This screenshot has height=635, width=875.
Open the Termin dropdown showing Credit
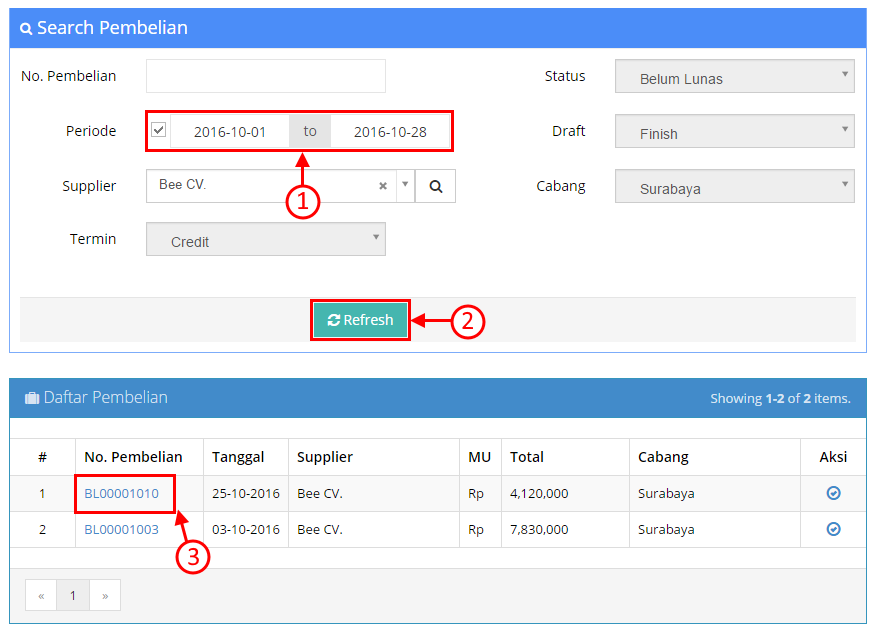pos(266,239)
